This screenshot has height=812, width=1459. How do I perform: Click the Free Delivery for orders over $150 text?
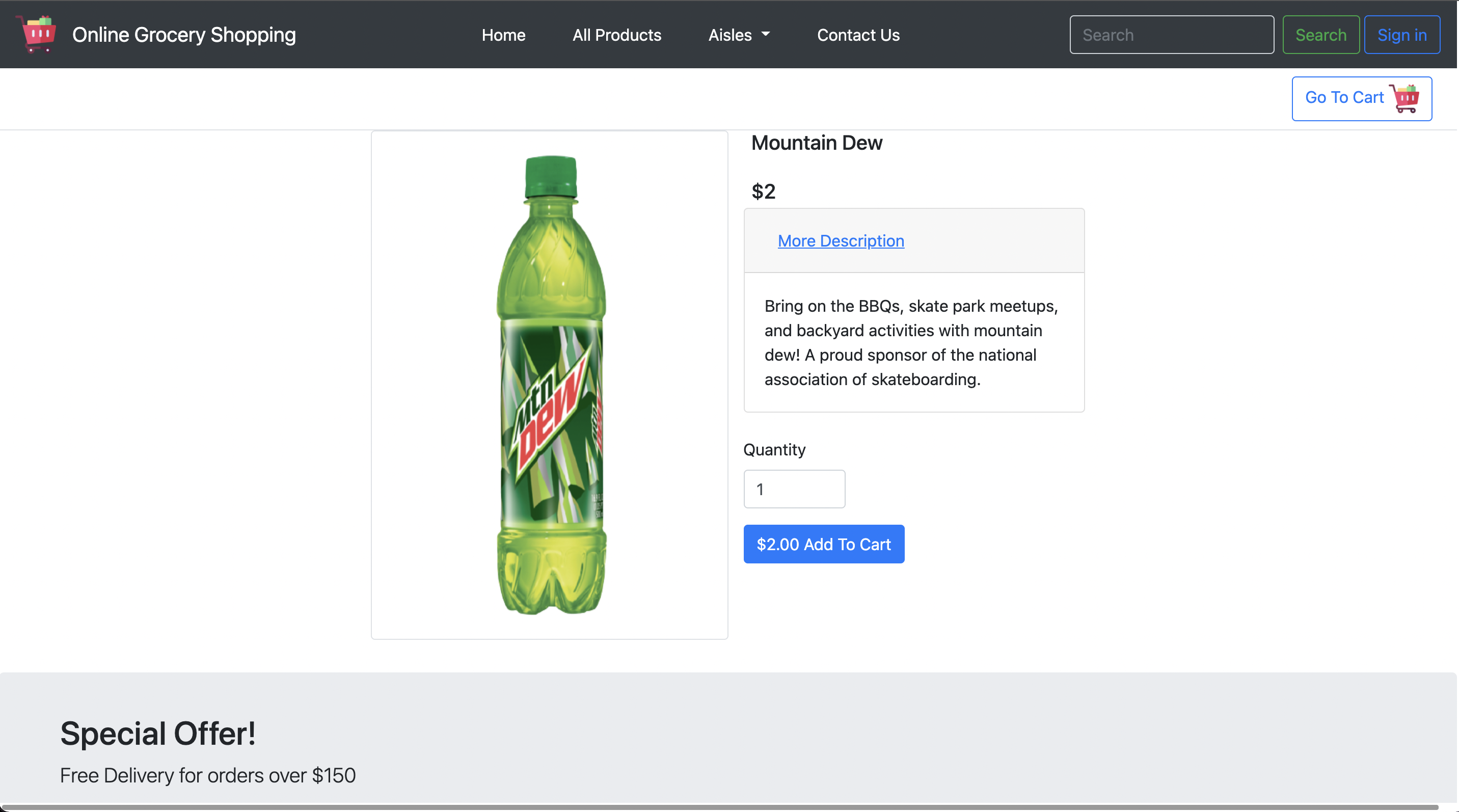(207, 775)
